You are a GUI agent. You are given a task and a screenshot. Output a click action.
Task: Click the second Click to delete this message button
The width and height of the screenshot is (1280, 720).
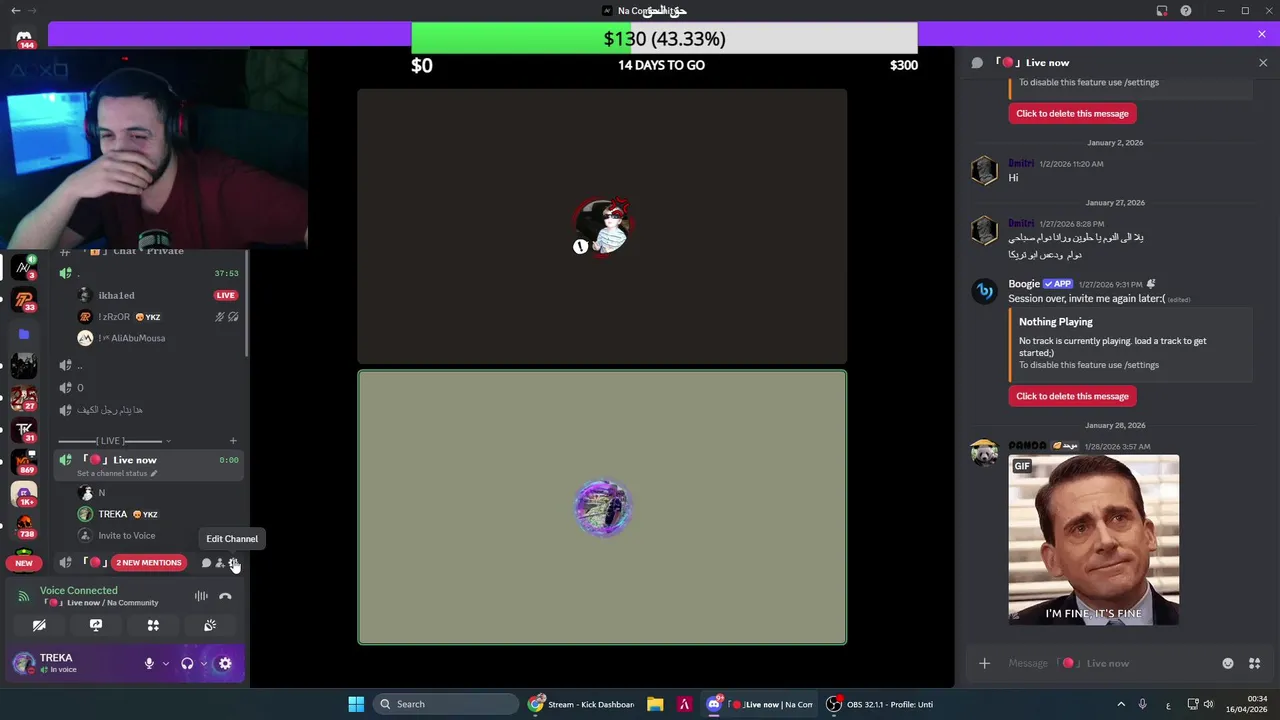(1072, 396)
